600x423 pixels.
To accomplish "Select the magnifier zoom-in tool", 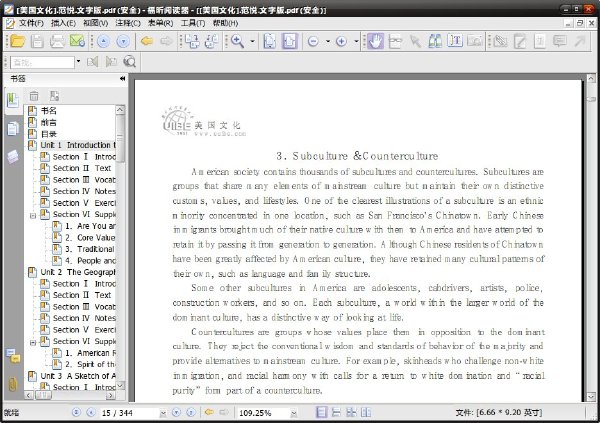I will 238,41.
